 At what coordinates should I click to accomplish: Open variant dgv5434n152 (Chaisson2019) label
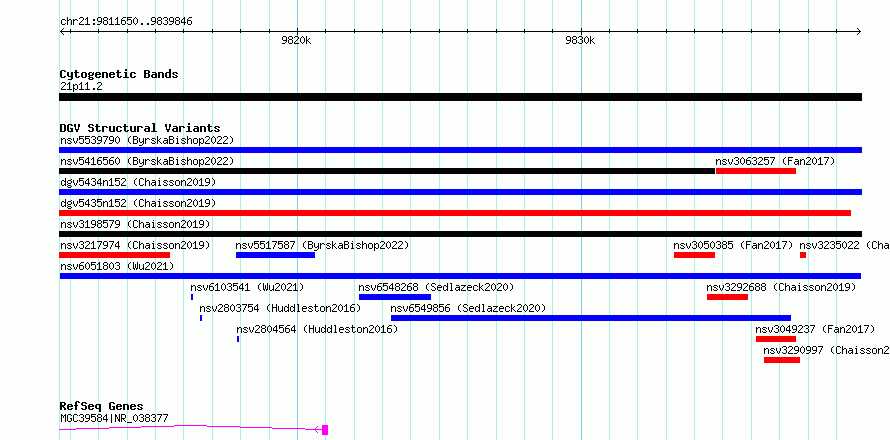[x=138, y=182]
